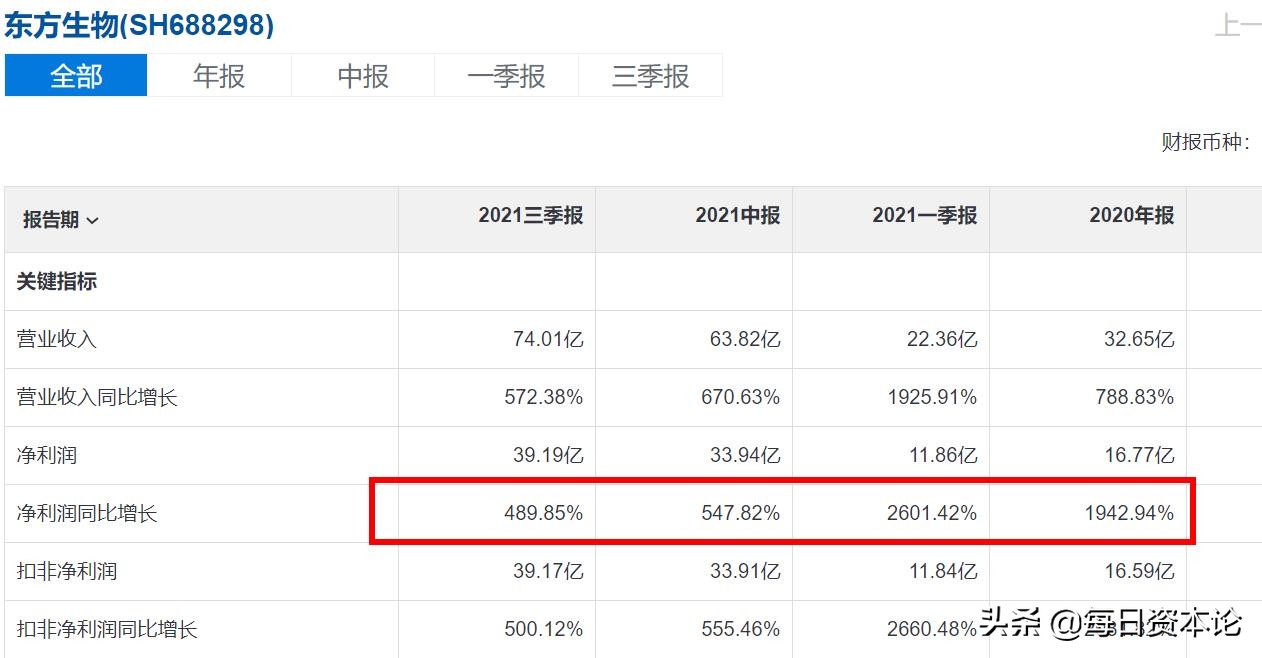Switch to the 年报 tab
This screenshot has width=1262, height=658.
coord(219,76)
